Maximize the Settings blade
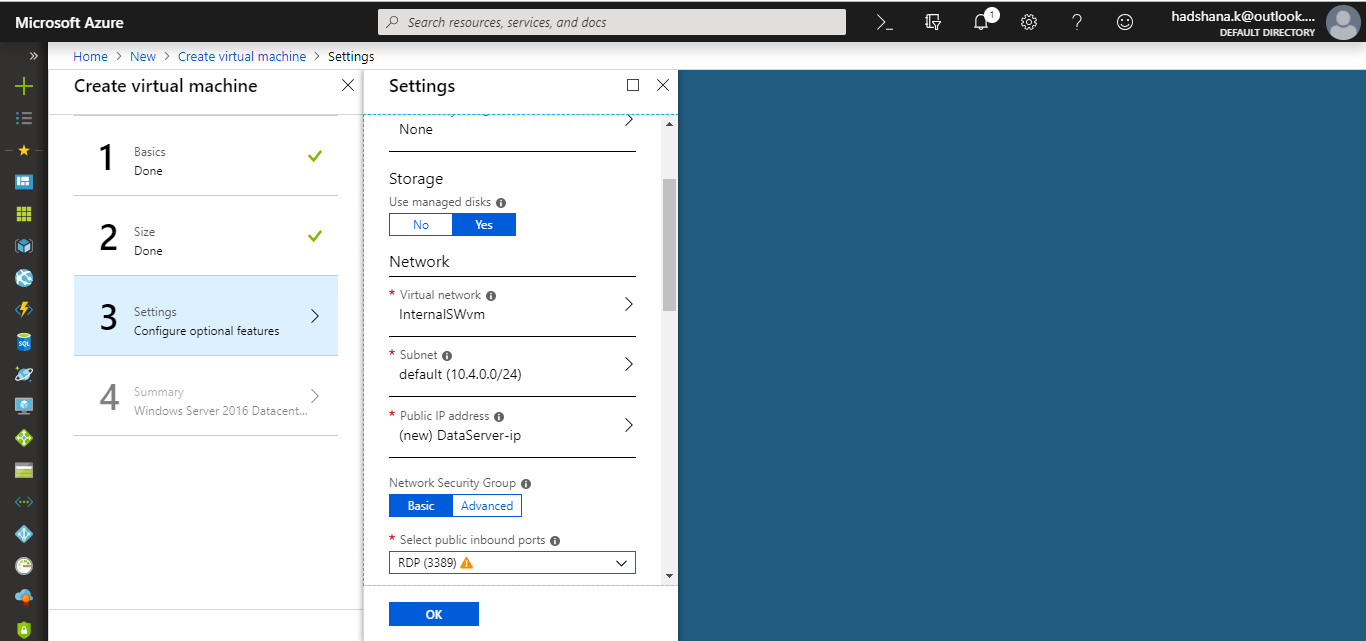 [633, 85]
